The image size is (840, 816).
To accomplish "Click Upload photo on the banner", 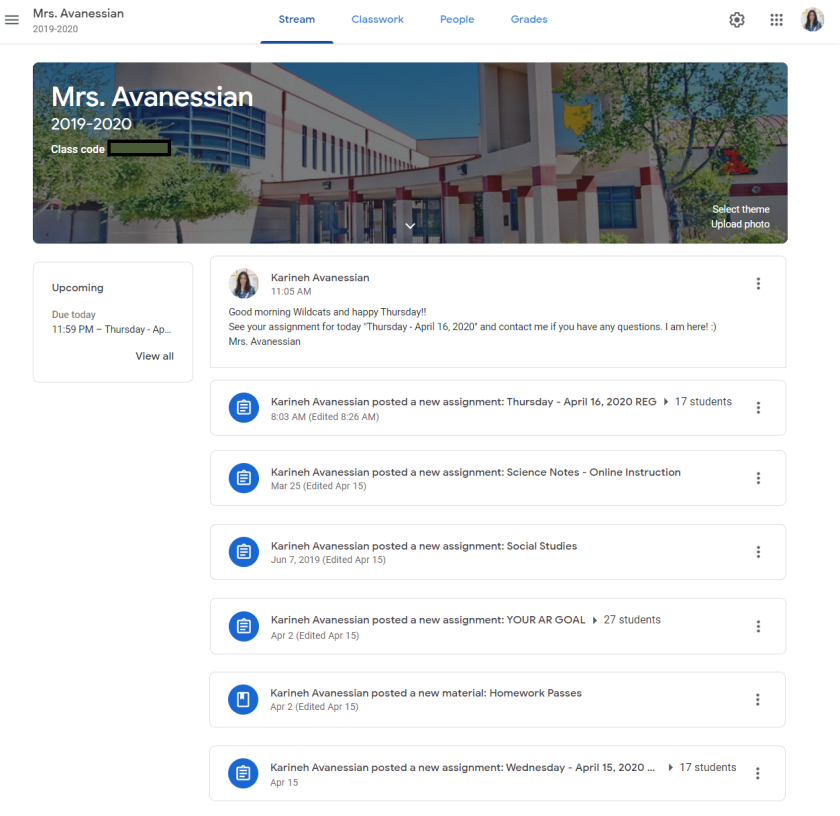I will click(740, 224).
